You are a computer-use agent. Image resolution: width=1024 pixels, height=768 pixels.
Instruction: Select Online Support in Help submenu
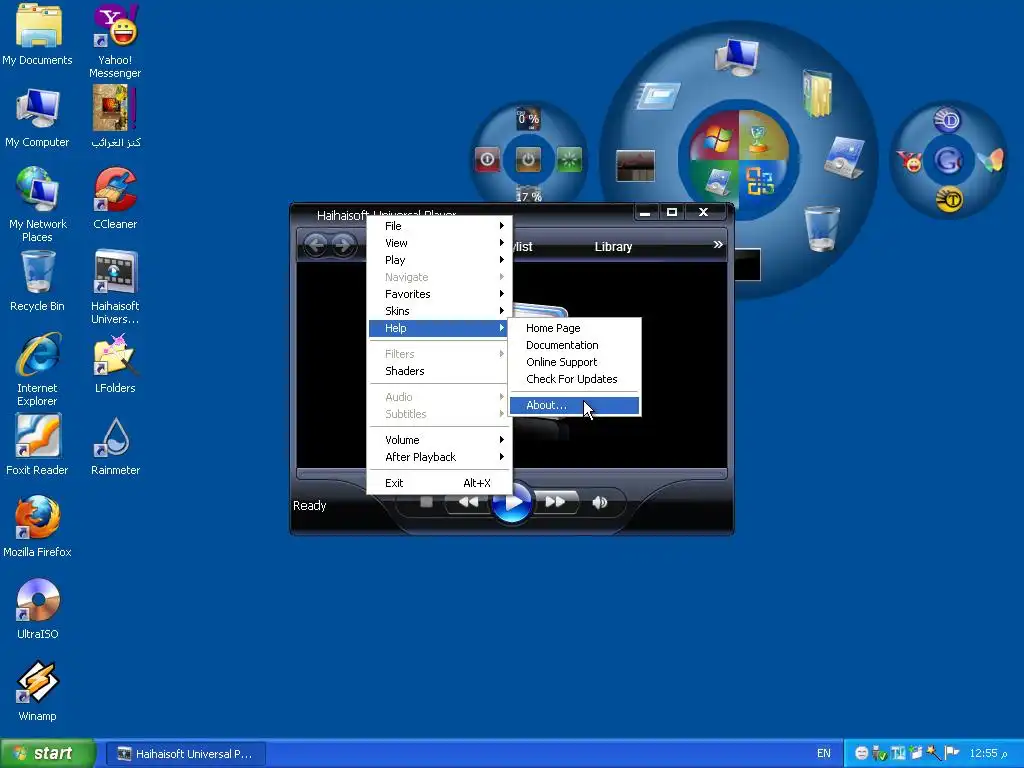pyautogui.click(x=575, y=362)
